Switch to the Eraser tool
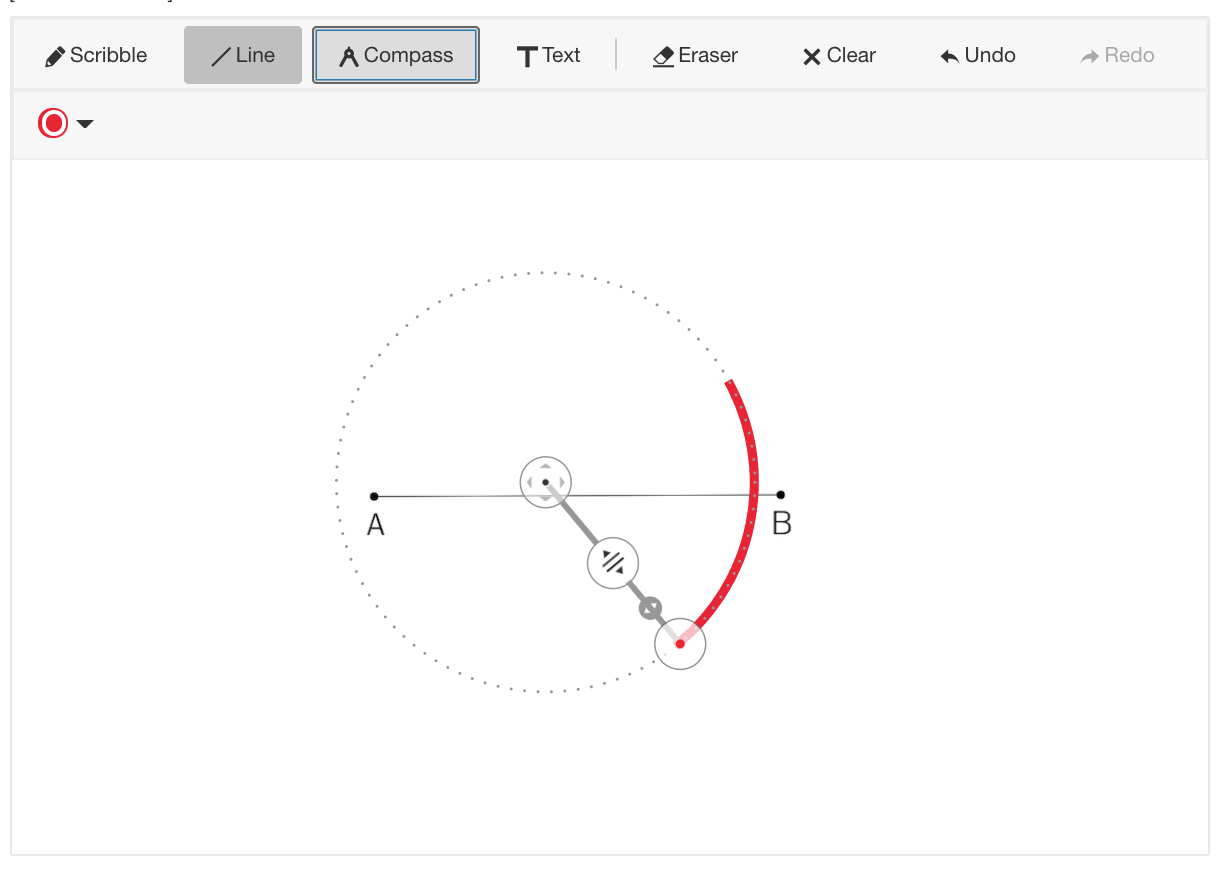 (x=695, y=55)
